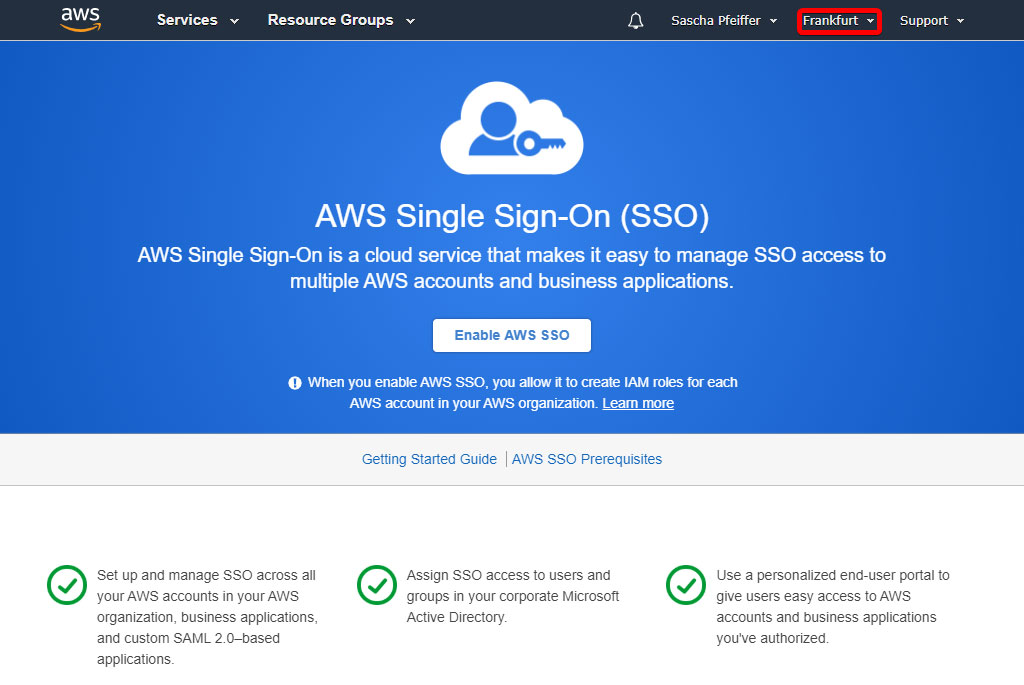
Task: Click the Learn more link
Action: click(638, 402)
